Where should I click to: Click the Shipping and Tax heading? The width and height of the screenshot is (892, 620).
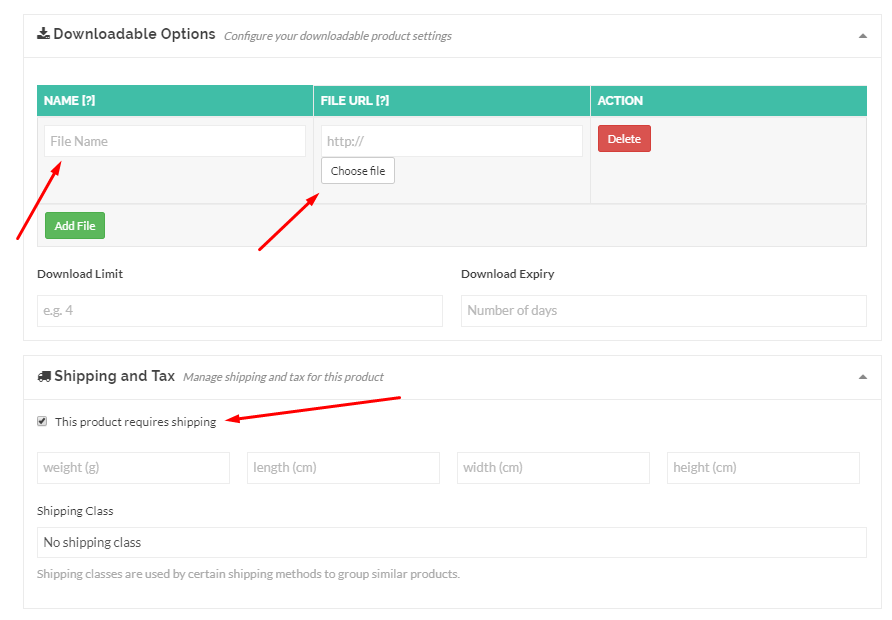114,376
